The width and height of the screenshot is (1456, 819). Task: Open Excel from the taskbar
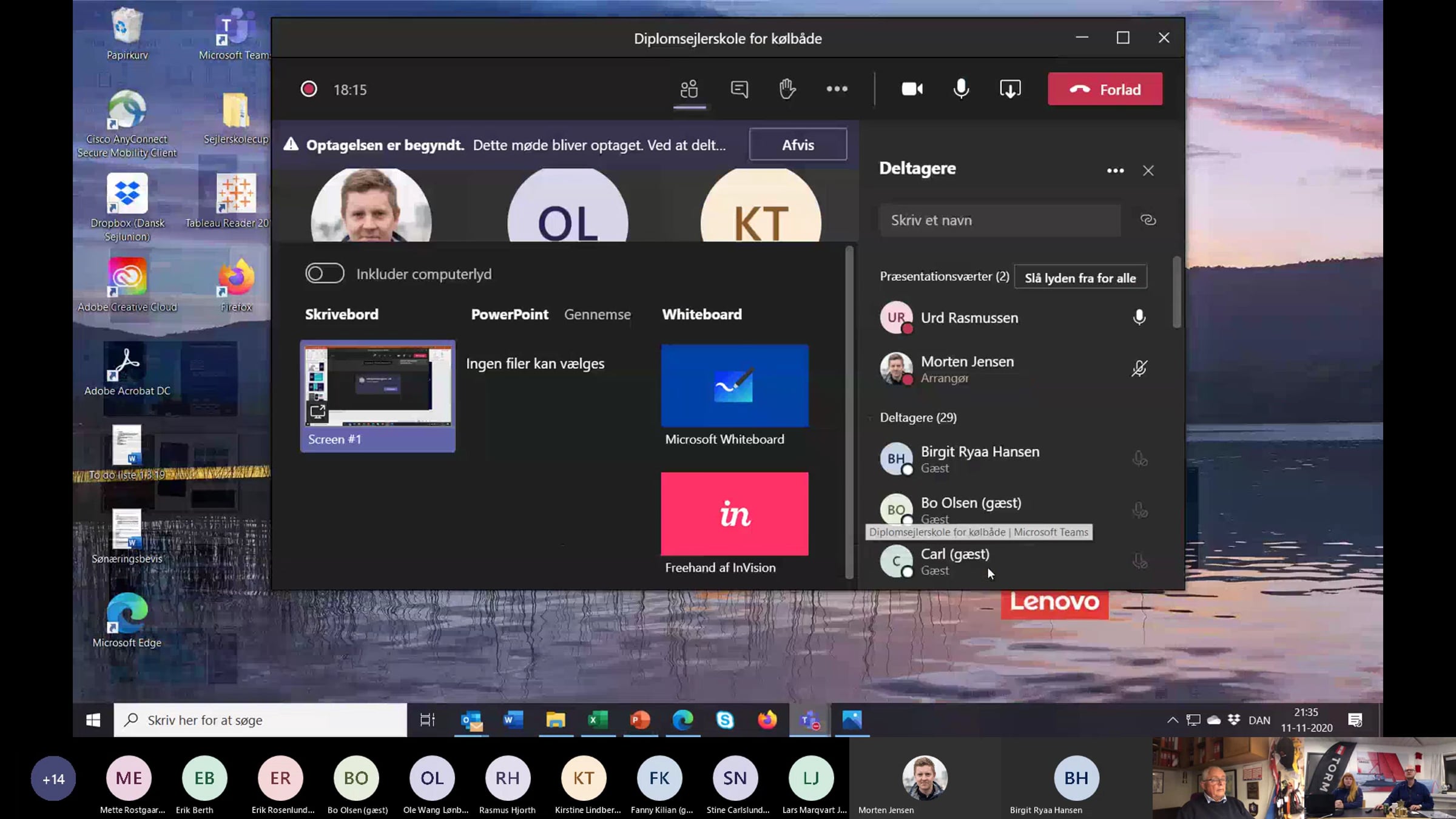pos(598,720)
